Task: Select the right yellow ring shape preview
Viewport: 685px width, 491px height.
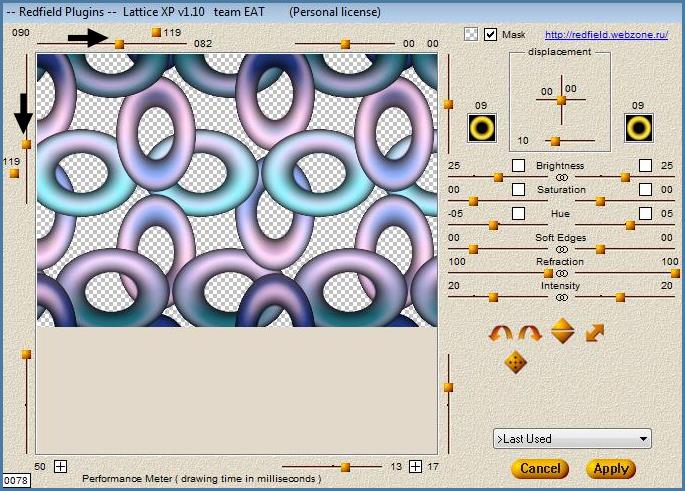Action: (x=639, y=127)
